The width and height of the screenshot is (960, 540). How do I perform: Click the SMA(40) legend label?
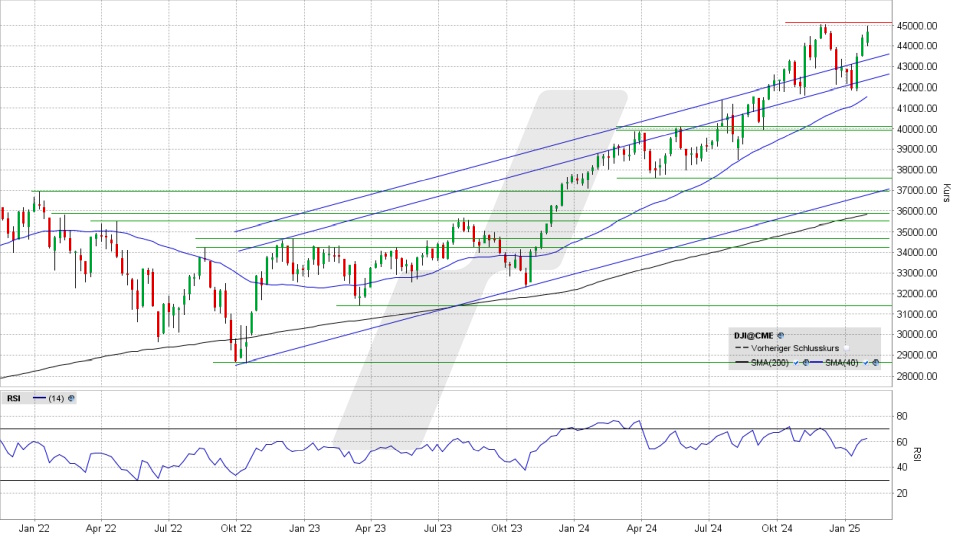(x=842, y=363)
